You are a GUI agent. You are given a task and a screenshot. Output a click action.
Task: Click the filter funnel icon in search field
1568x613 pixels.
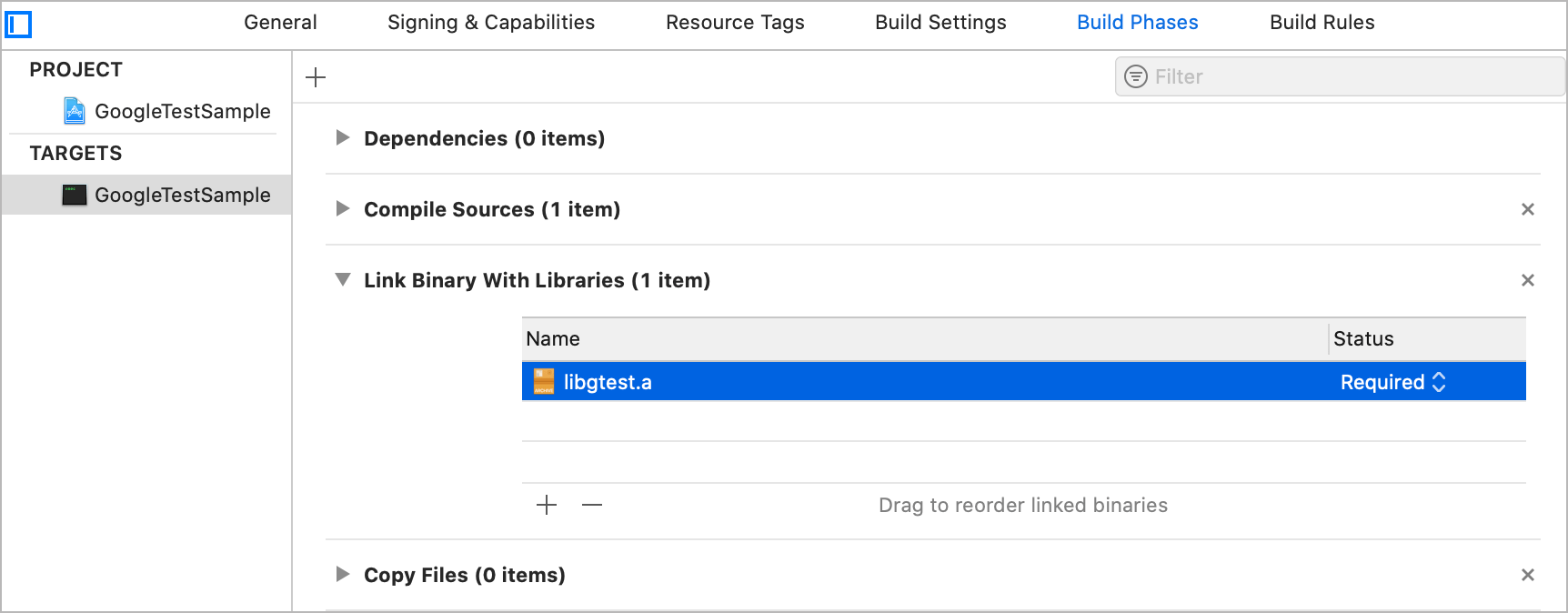(1135, 76)
